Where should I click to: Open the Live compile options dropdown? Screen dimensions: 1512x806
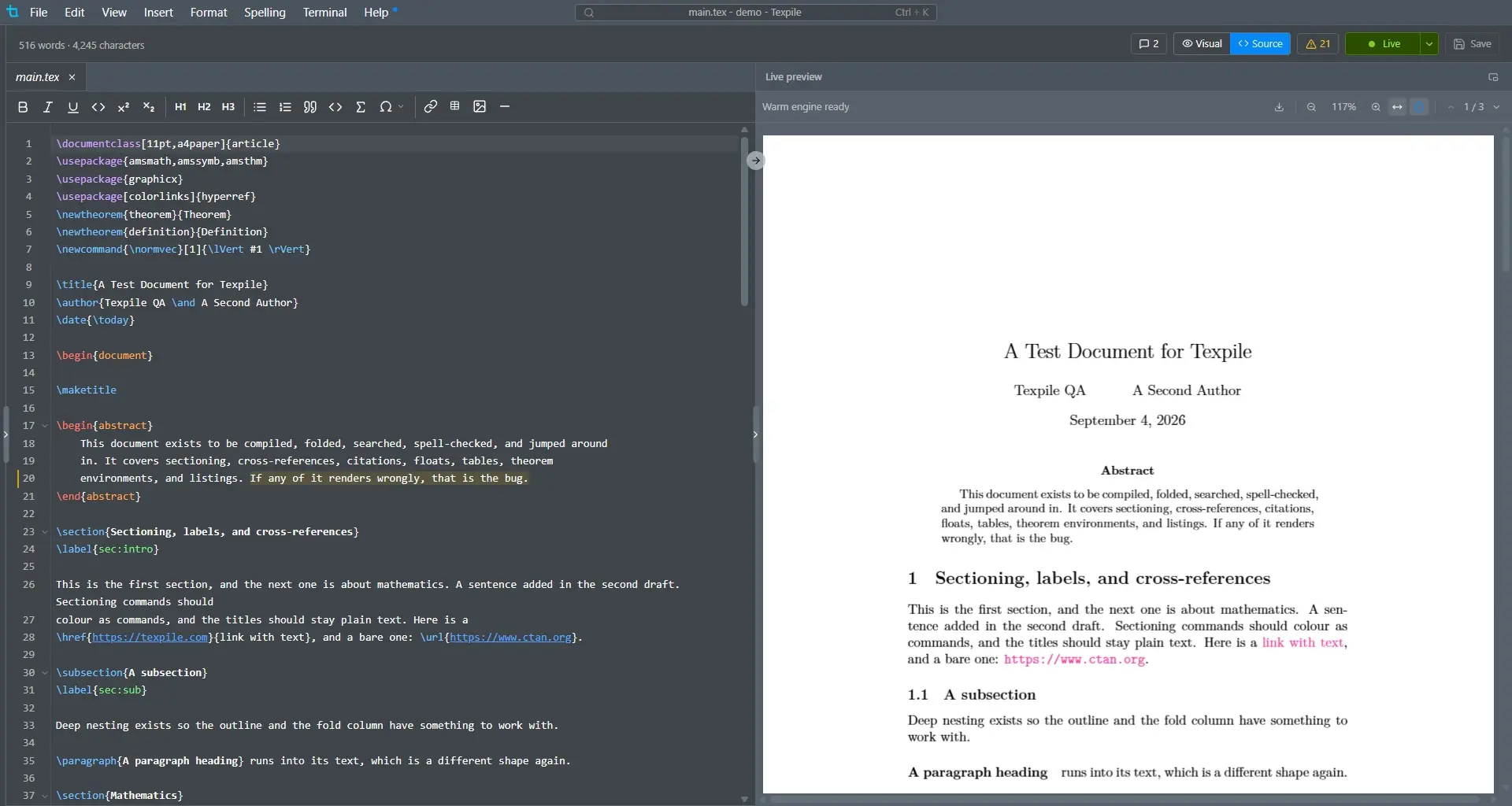[x=1429, y=44]
